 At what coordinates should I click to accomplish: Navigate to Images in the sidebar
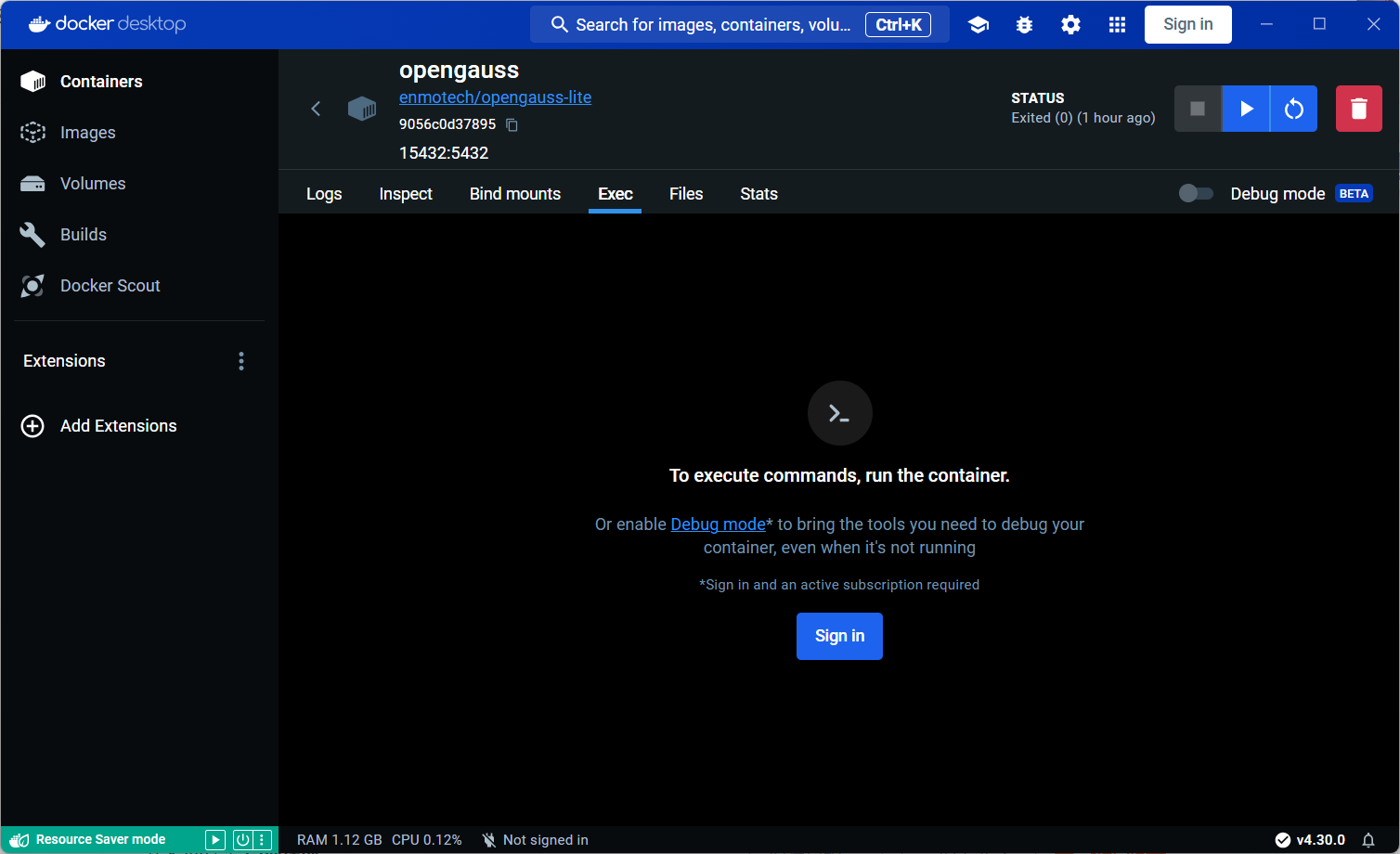(87, 132)
